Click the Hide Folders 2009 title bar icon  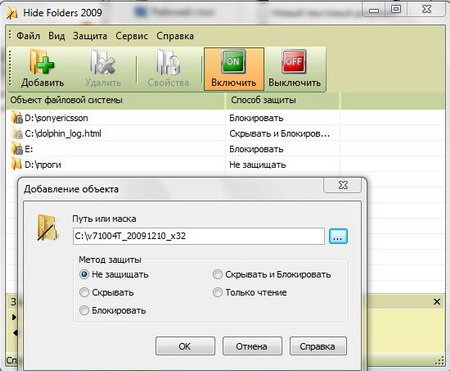tap(12, 13)
